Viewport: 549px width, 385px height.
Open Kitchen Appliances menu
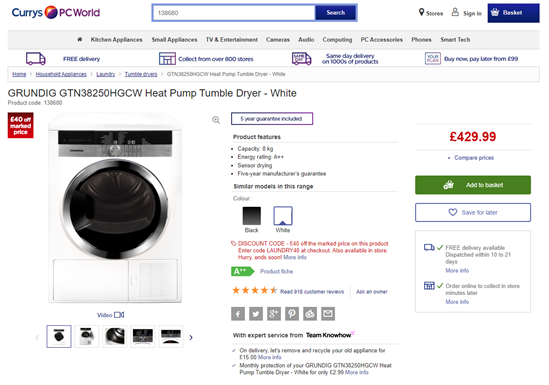click(x=117, y=40)
